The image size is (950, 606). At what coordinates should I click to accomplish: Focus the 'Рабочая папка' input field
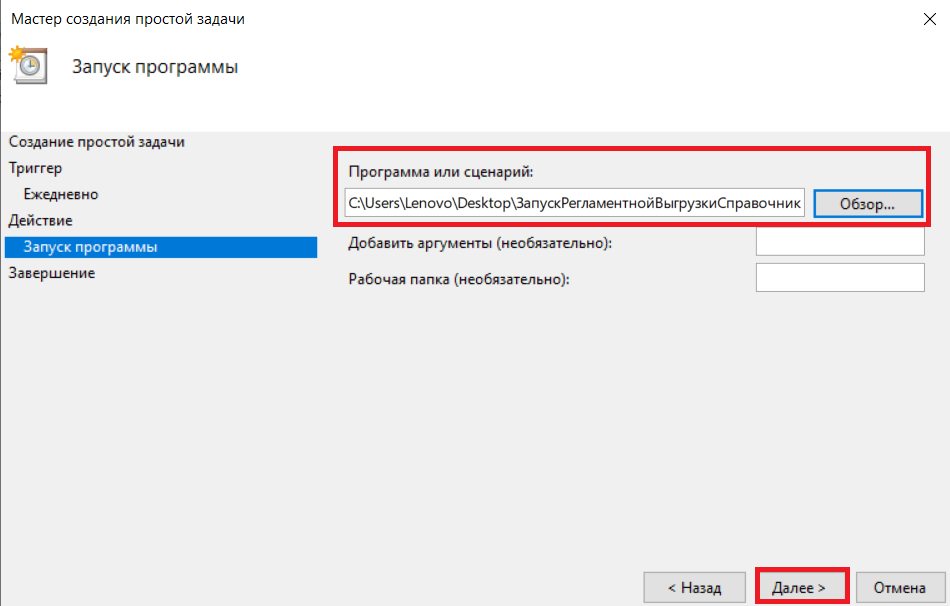840,278
